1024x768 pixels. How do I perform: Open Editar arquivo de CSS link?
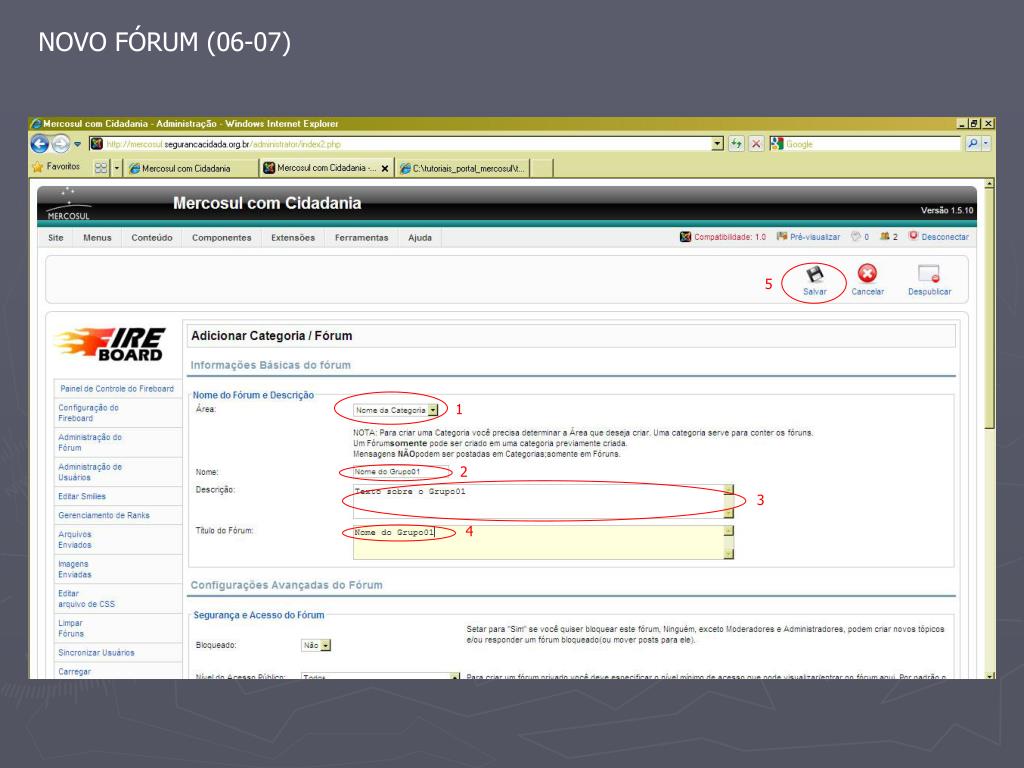[86, 599]
